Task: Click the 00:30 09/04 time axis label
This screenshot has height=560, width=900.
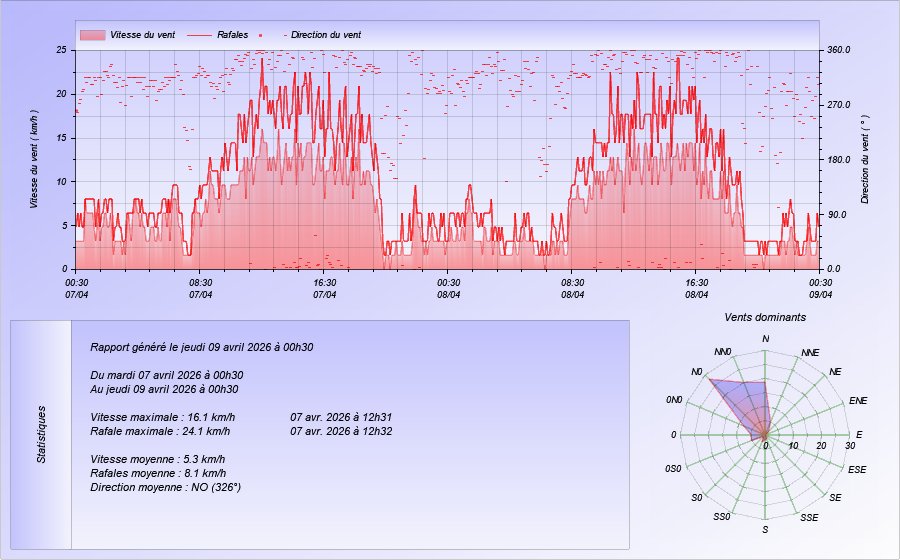Action: tap(820, 288)
